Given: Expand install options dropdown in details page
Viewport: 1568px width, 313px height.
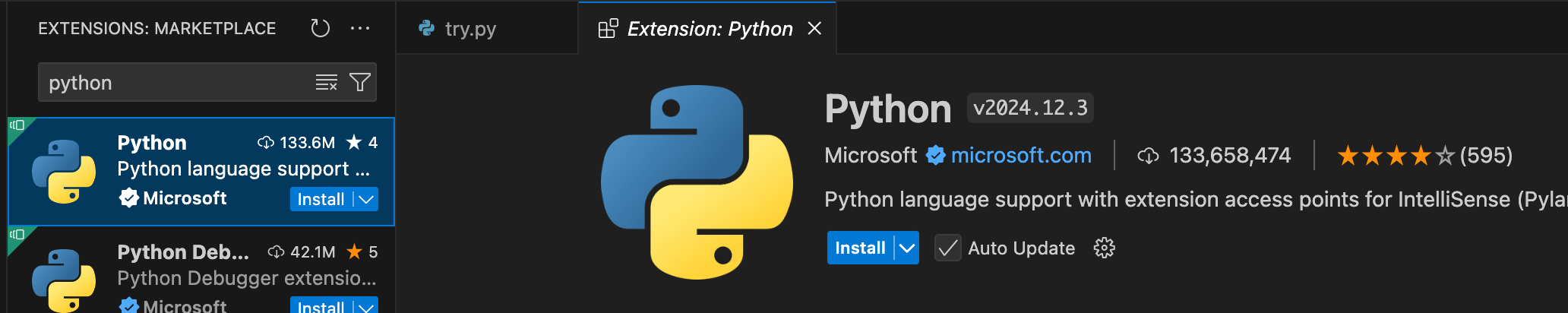Looking at the screenshot, I should click(x=907, y=248).
